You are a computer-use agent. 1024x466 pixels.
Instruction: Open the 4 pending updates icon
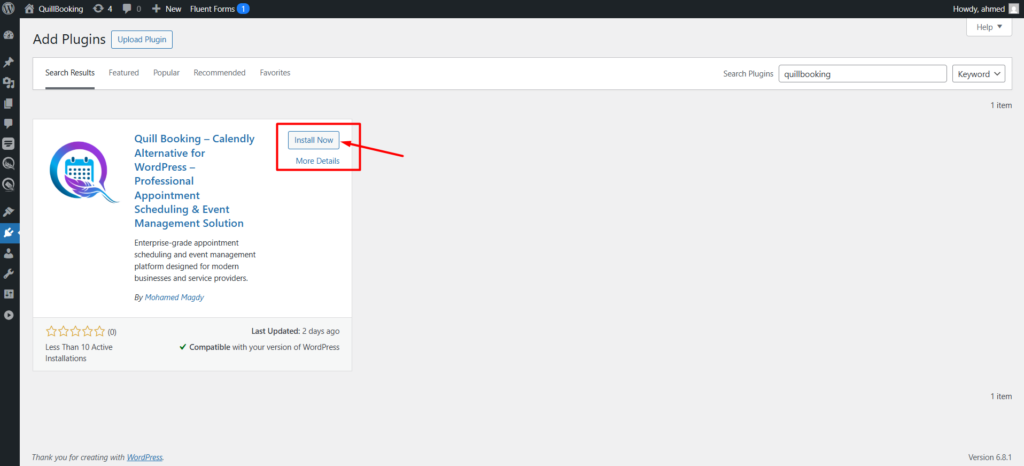[x=103, y=9]
